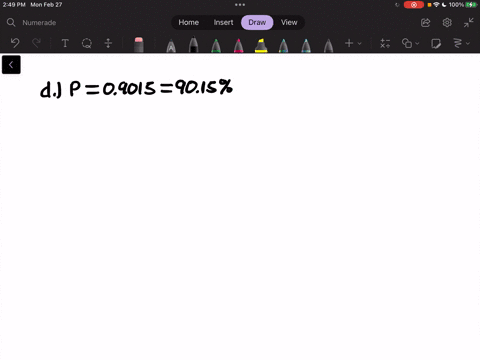Expand the ink style dropdown arrow
The width and height of the screenshot is (480, 360).
(x=468, y=43)
